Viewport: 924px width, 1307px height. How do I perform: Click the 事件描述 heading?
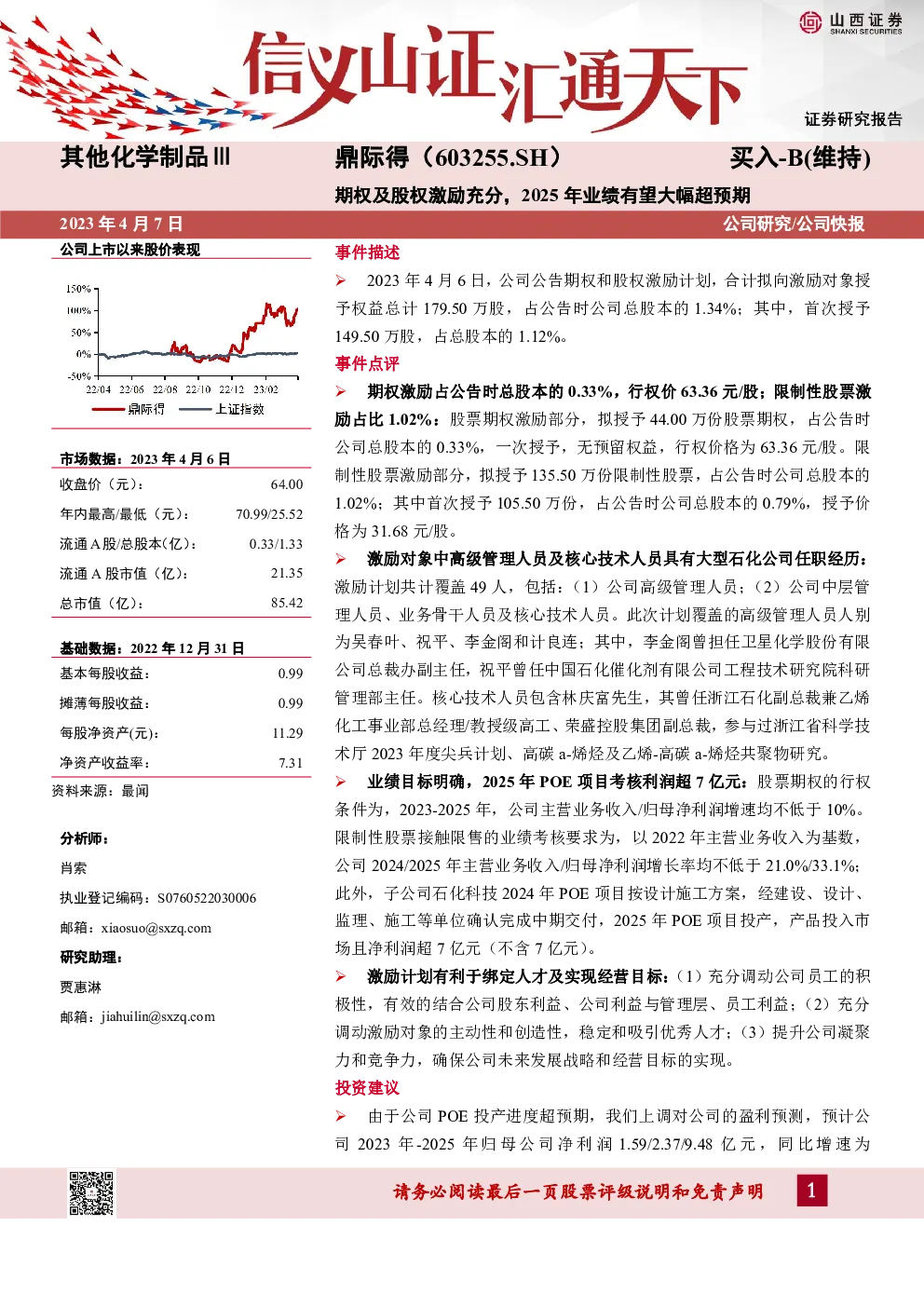pos(367,252)
